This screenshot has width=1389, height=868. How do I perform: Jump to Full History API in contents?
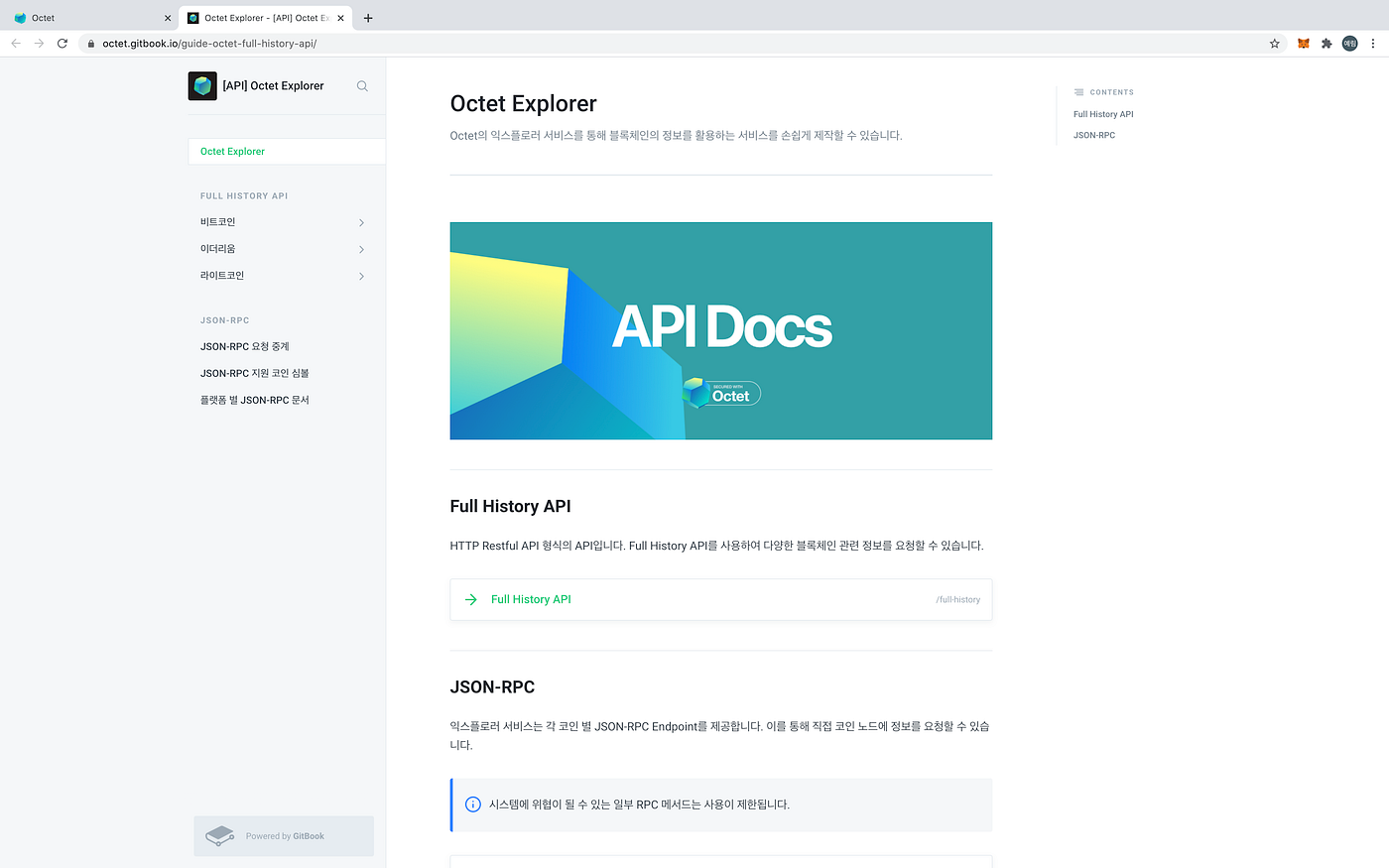click(1103, 114)
